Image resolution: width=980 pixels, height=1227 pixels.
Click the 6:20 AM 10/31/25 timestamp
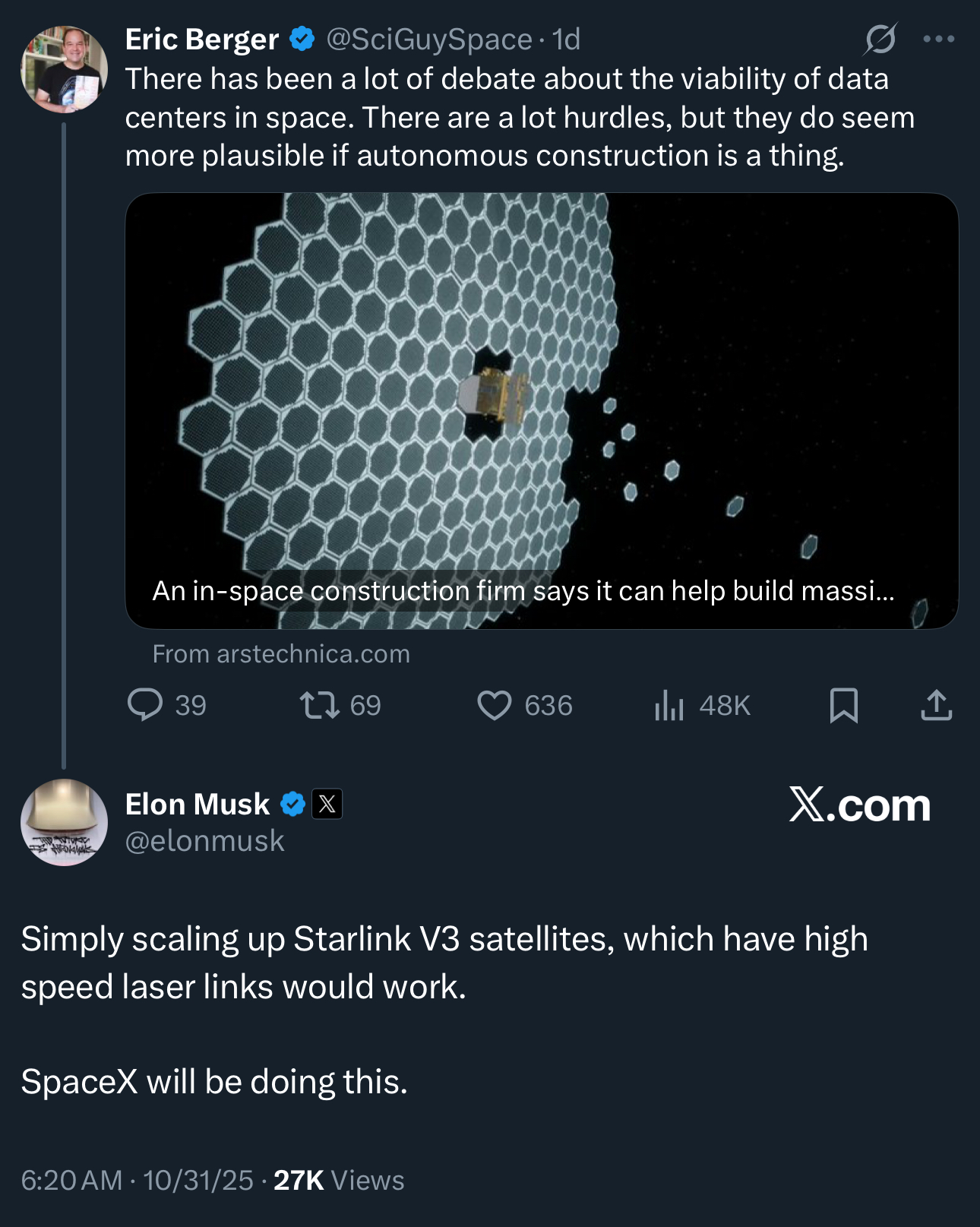coord(137,1180)
